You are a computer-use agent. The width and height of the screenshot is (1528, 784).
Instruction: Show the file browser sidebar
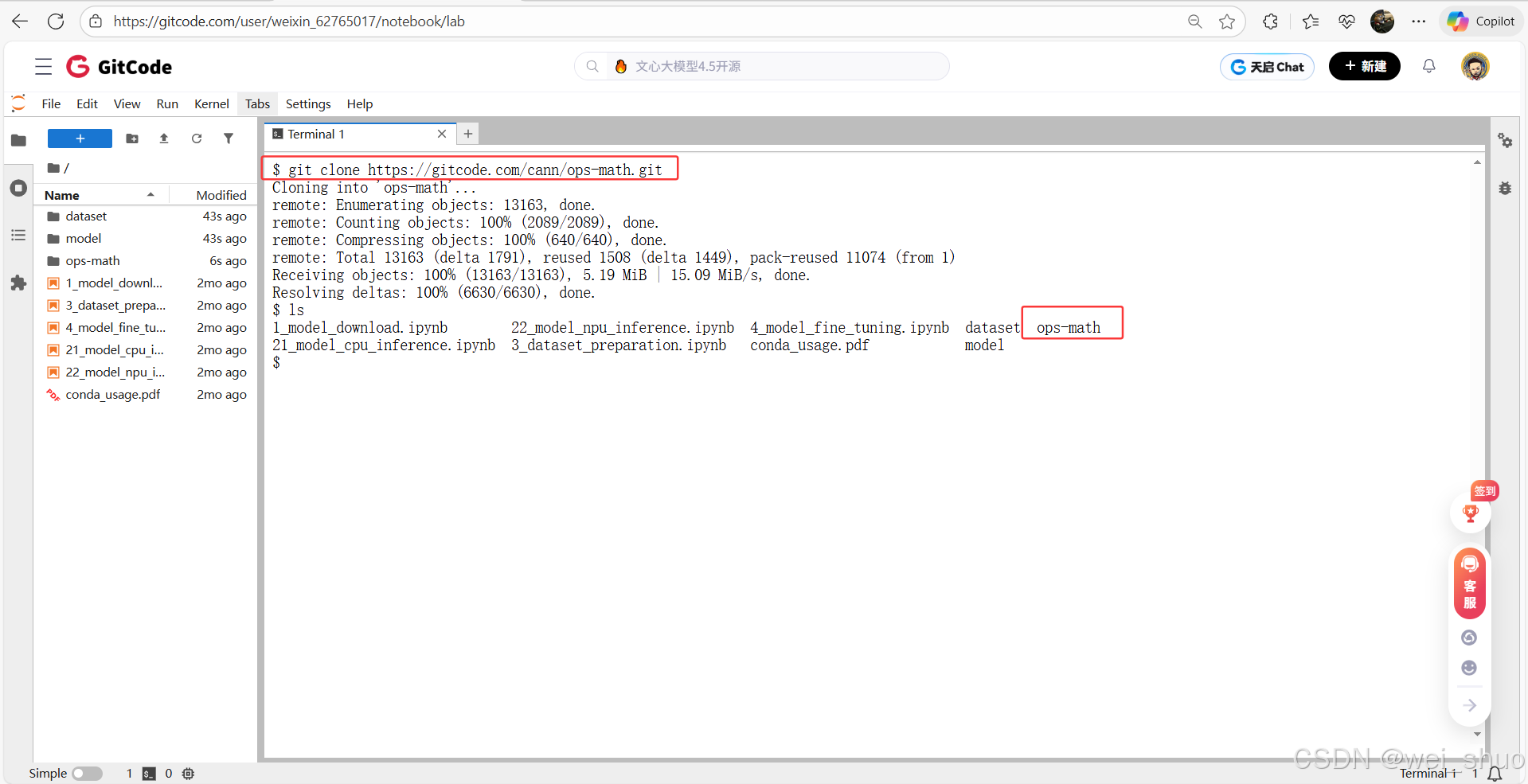coord(18,140)
